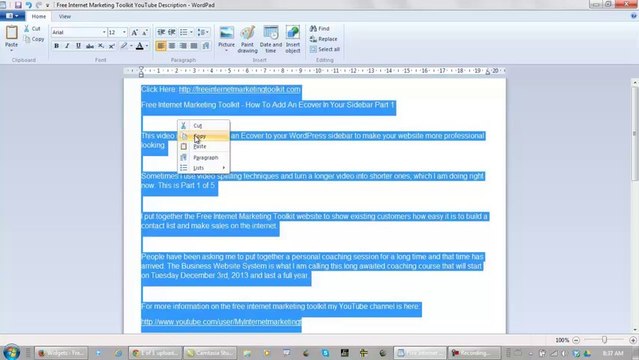Click Find in Editing group

coord(320,29)
